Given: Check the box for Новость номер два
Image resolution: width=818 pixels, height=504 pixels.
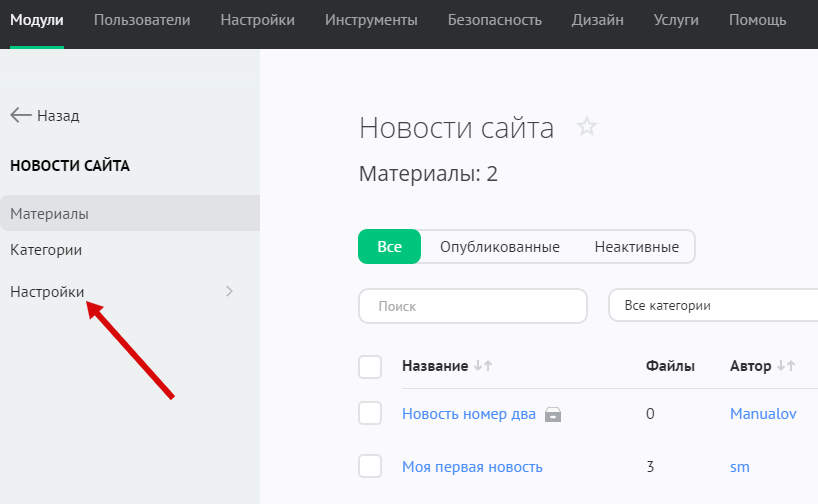Looking at the screenshot, I should 370,413.
